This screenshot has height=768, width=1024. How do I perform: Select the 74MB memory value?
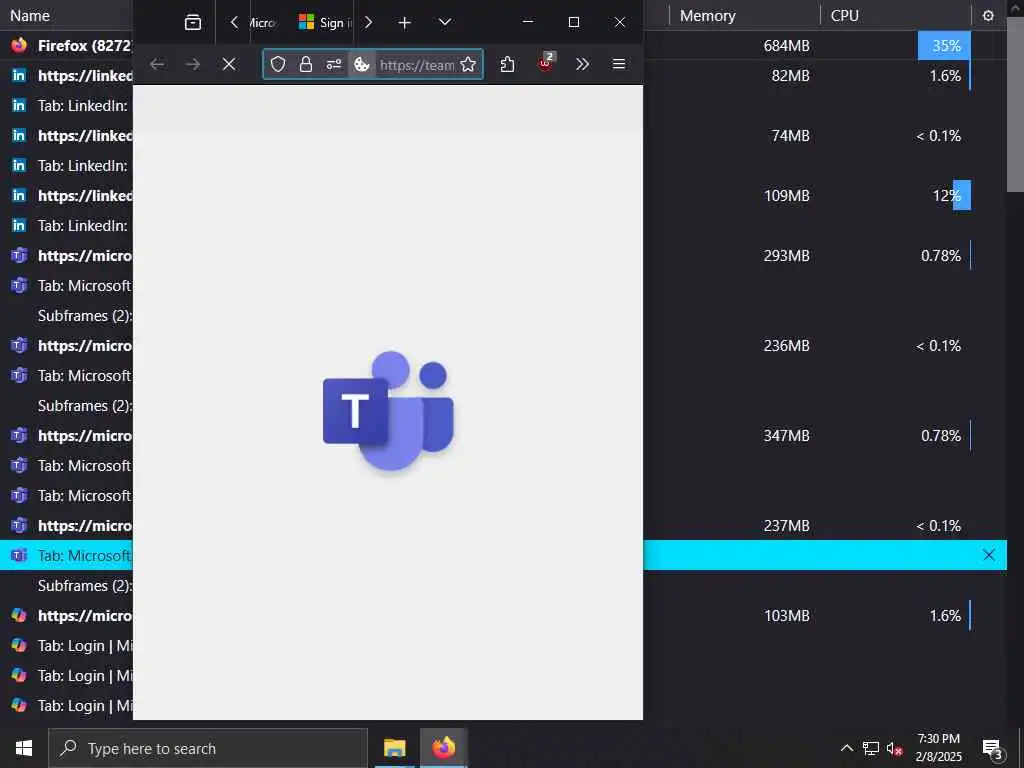(790, 136)
